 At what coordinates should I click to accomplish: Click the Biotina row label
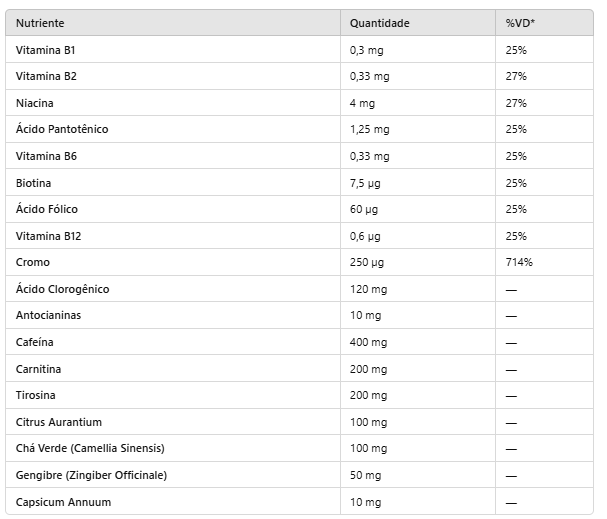(x=33, y=183)
